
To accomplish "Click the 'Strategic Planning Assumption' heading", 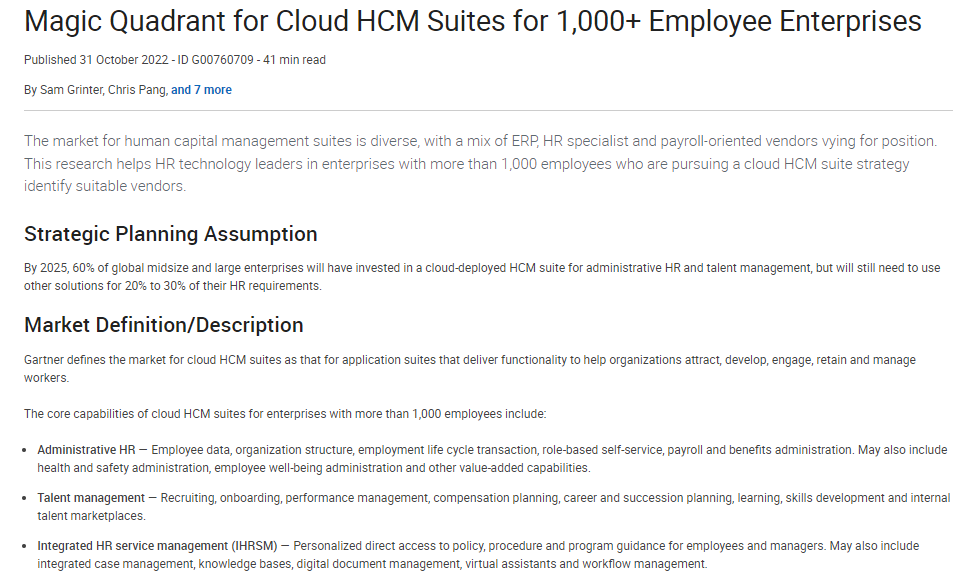I will (x=170, y=234).
